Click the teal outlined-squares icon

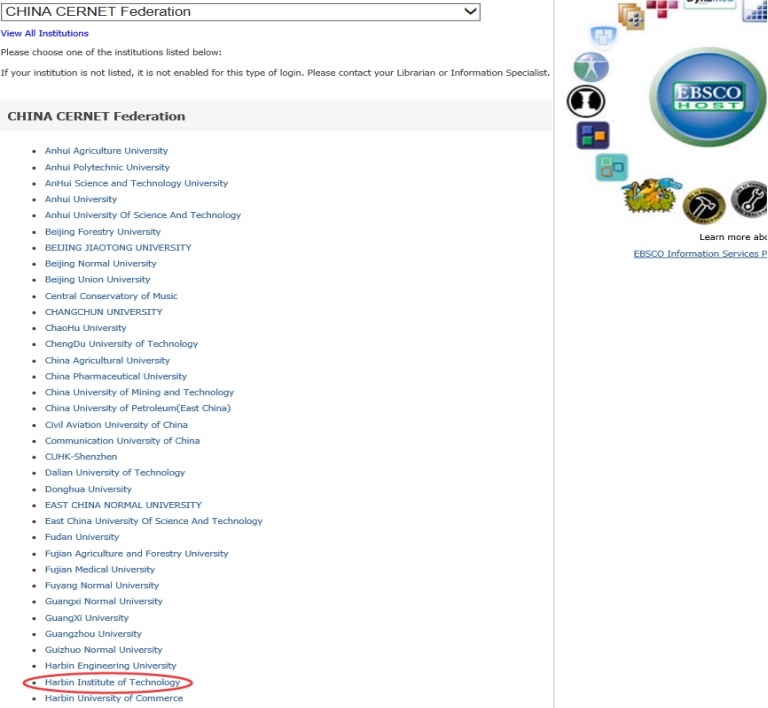[x=611, y=167]
